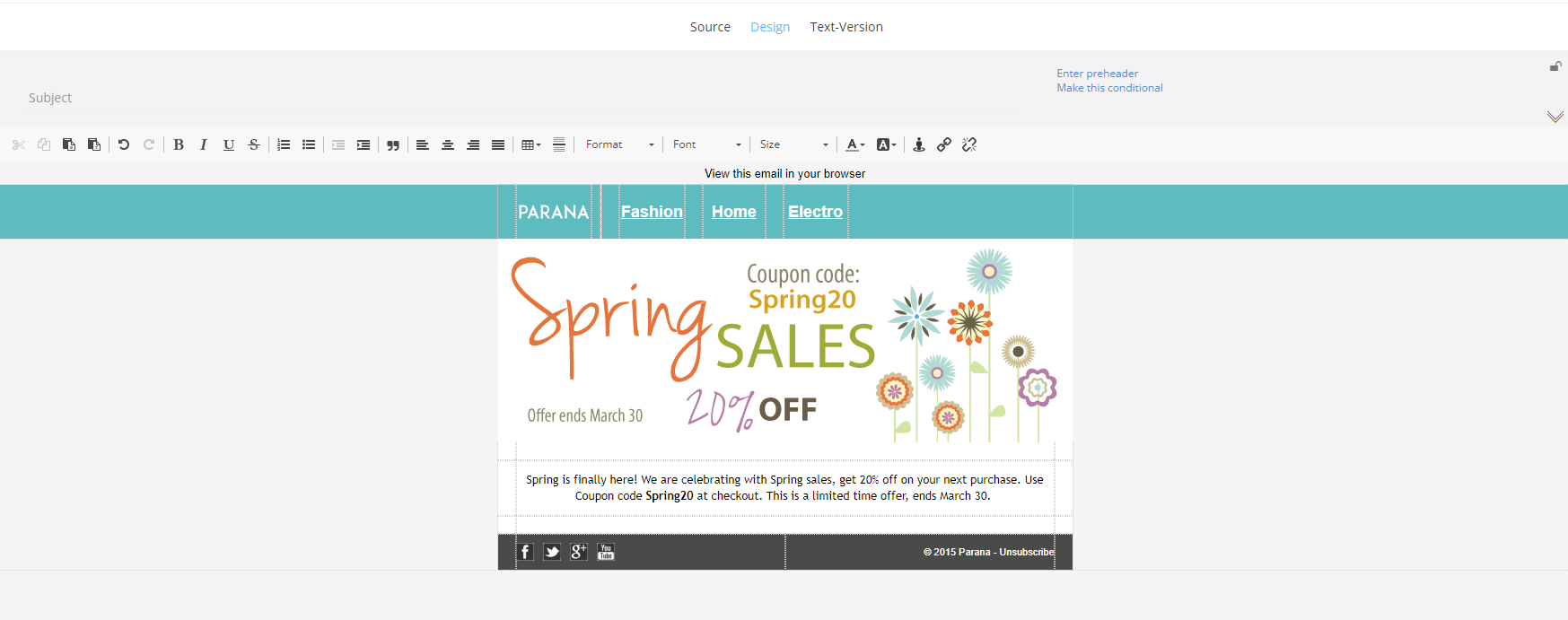1568x620 pixels.
Task: Click the Copy icon in toolbar
Action: click(44, 144)
